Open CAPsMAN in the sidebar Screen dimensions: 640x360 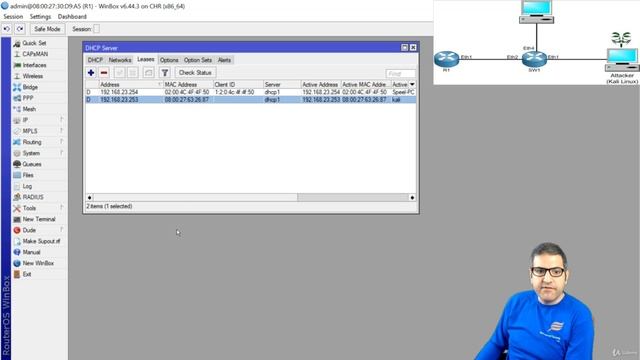pyautogui.click(x=35, y=54)
